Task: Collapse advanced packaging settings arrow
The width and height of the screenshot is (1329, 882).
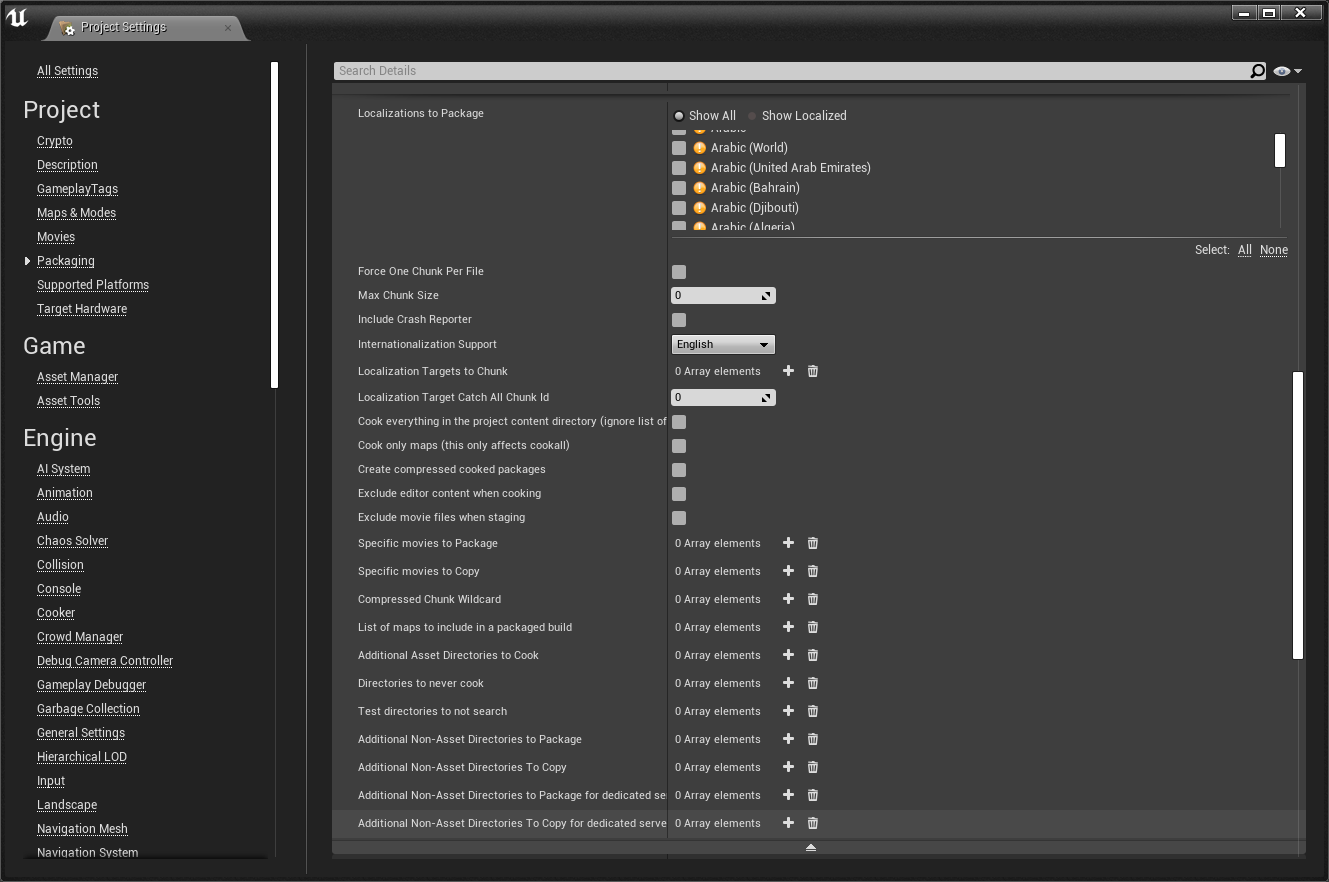Action: (811, 848)
